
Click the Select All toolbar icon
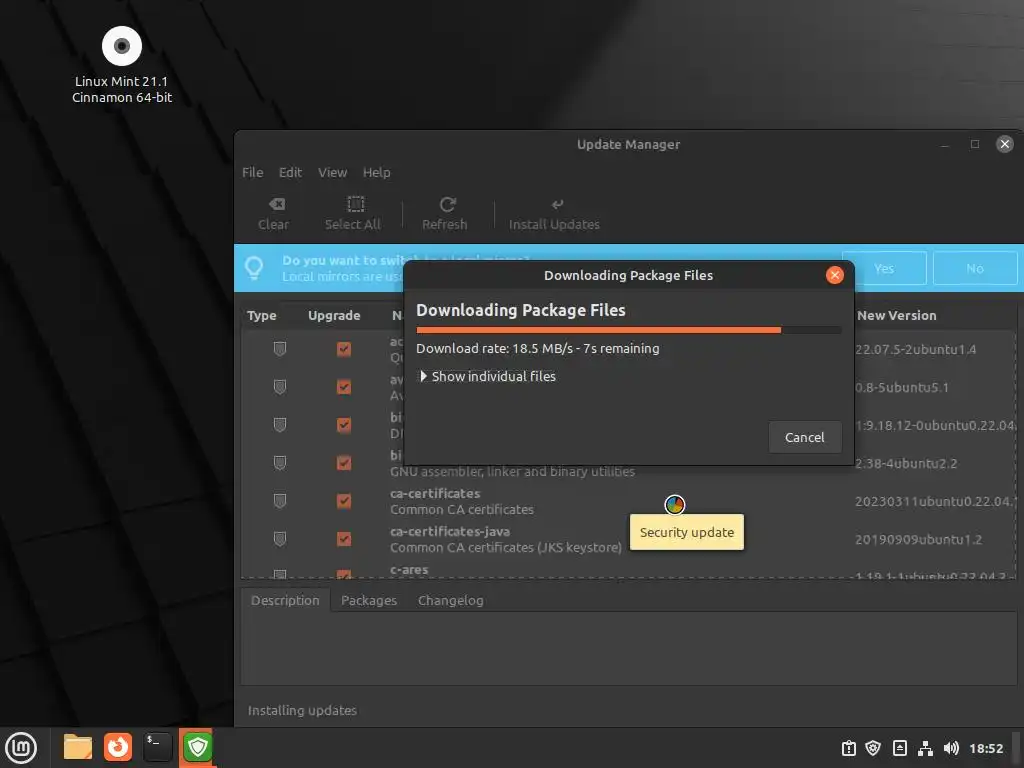[355, 204]
